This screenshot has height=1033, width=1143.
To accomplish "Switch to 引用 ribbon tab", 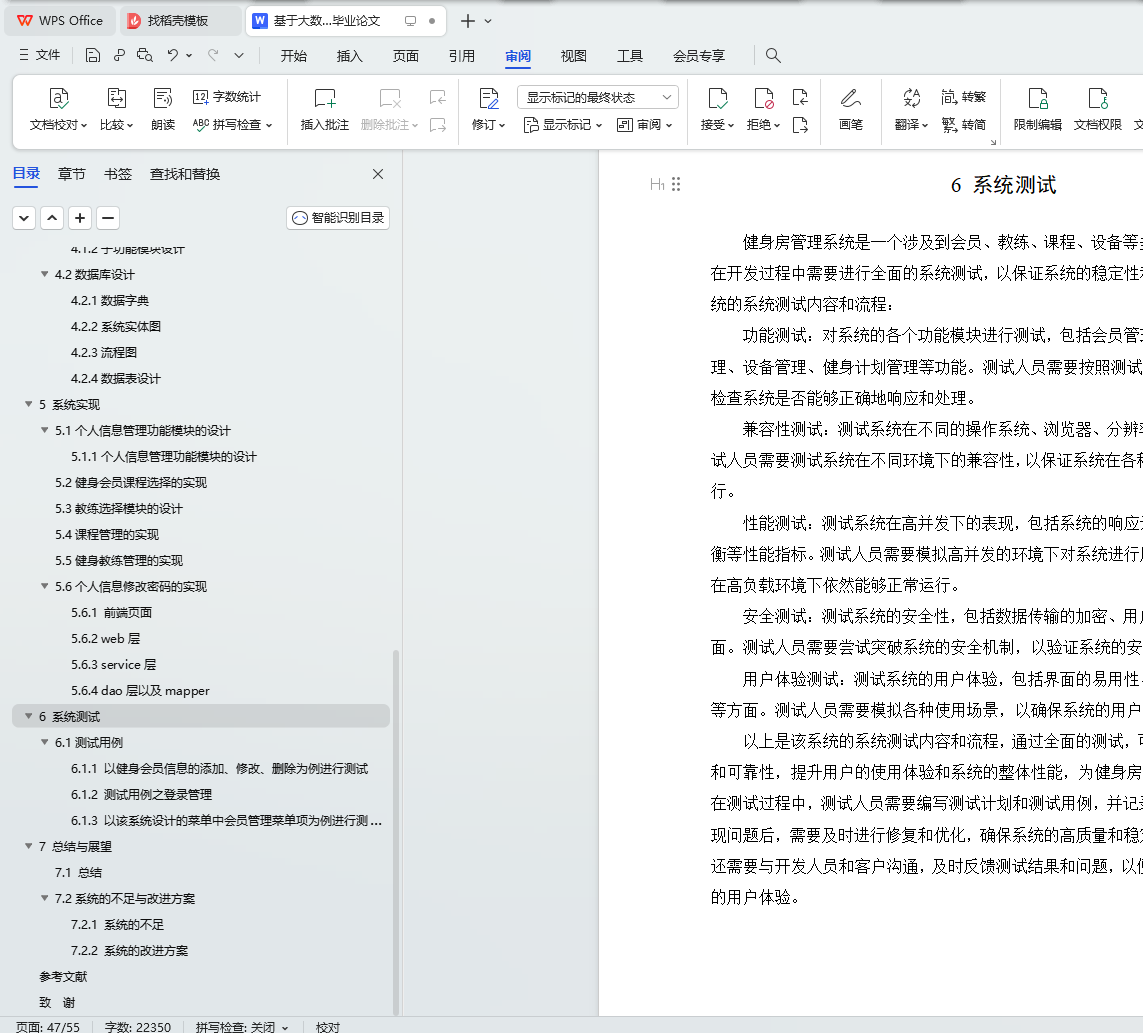I will coord(461,55).
